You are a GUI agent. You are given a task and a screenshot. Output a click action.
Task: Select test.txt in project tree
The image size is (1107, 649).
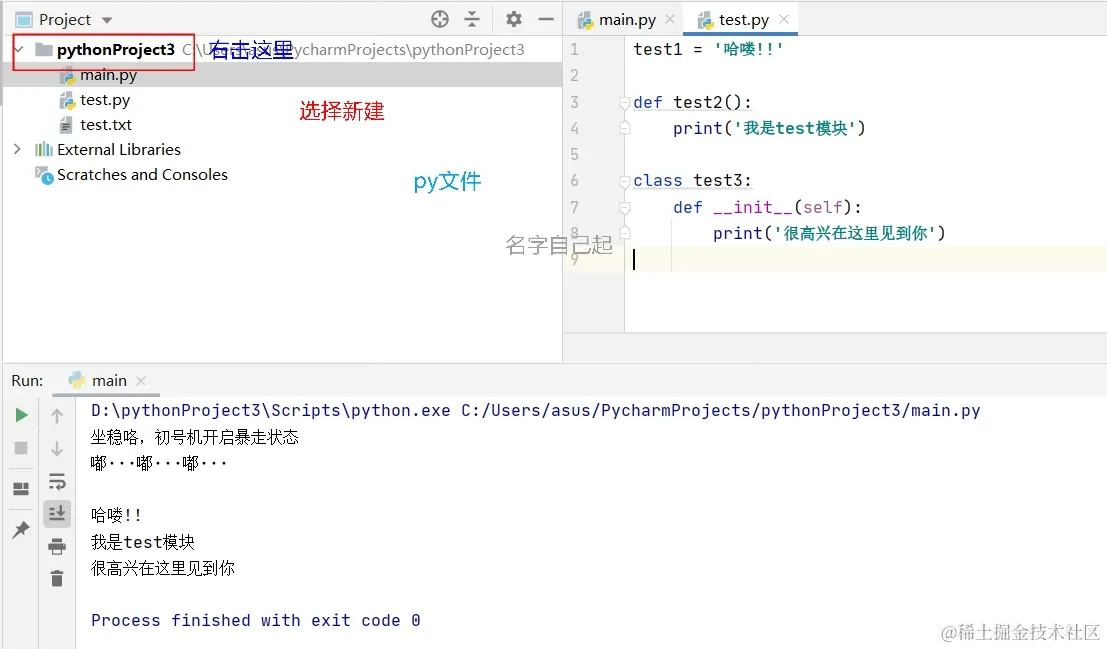pyautogui.click(x=106, y=124)
